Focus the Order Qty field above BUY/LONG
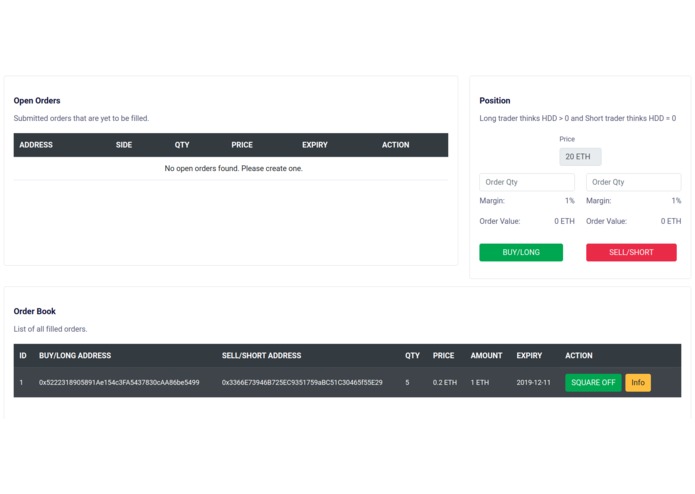The width and height of the screenshot is (695, 494). [x=527, y=182]
